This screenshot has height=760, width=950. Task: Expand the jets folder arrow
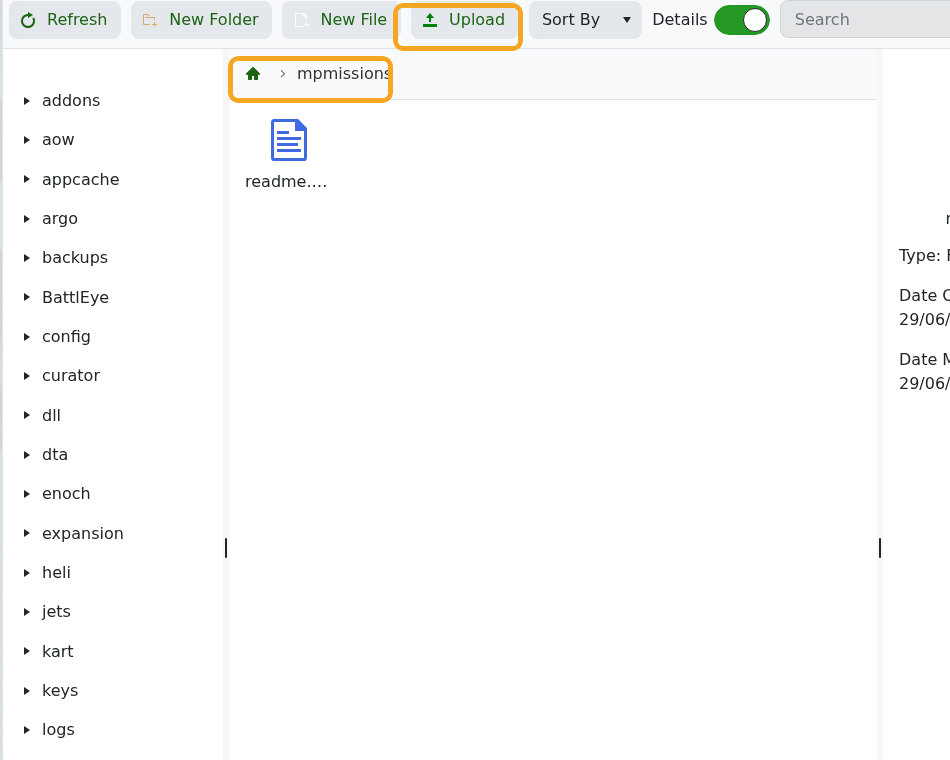point(27,612)
